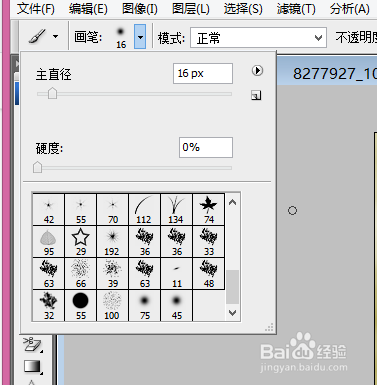Click the brush panel resize grip

point(269,328)
